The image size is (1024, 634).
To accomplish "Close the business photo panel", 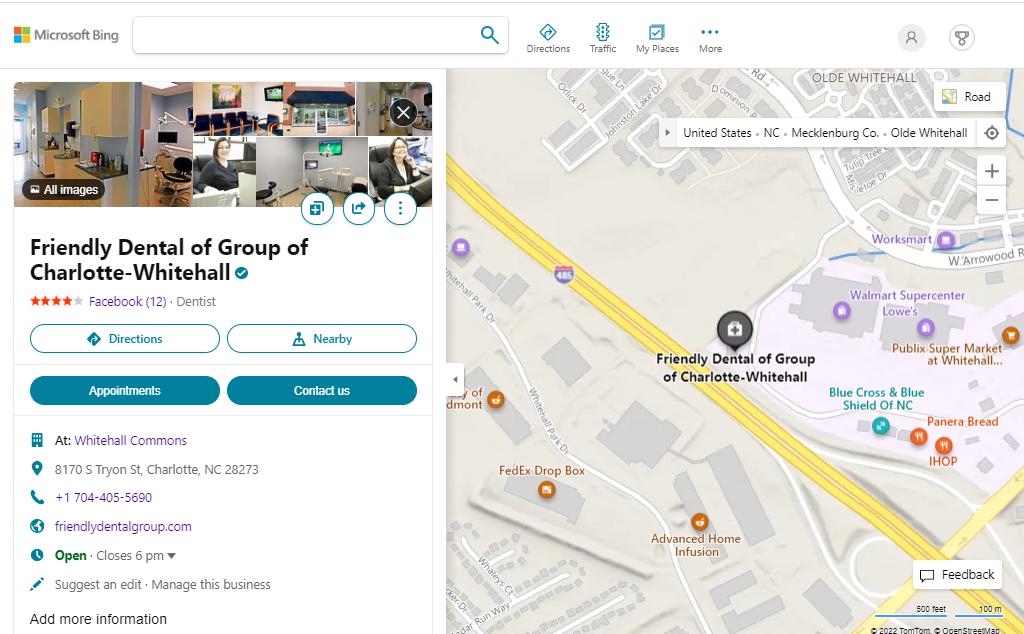I will pyautogui.click(x=403, y=112).
